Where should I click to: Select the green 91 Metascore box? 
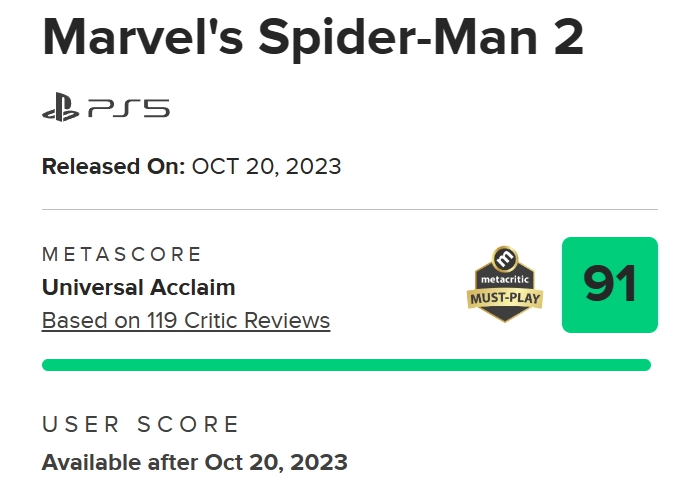pos(609,285)
